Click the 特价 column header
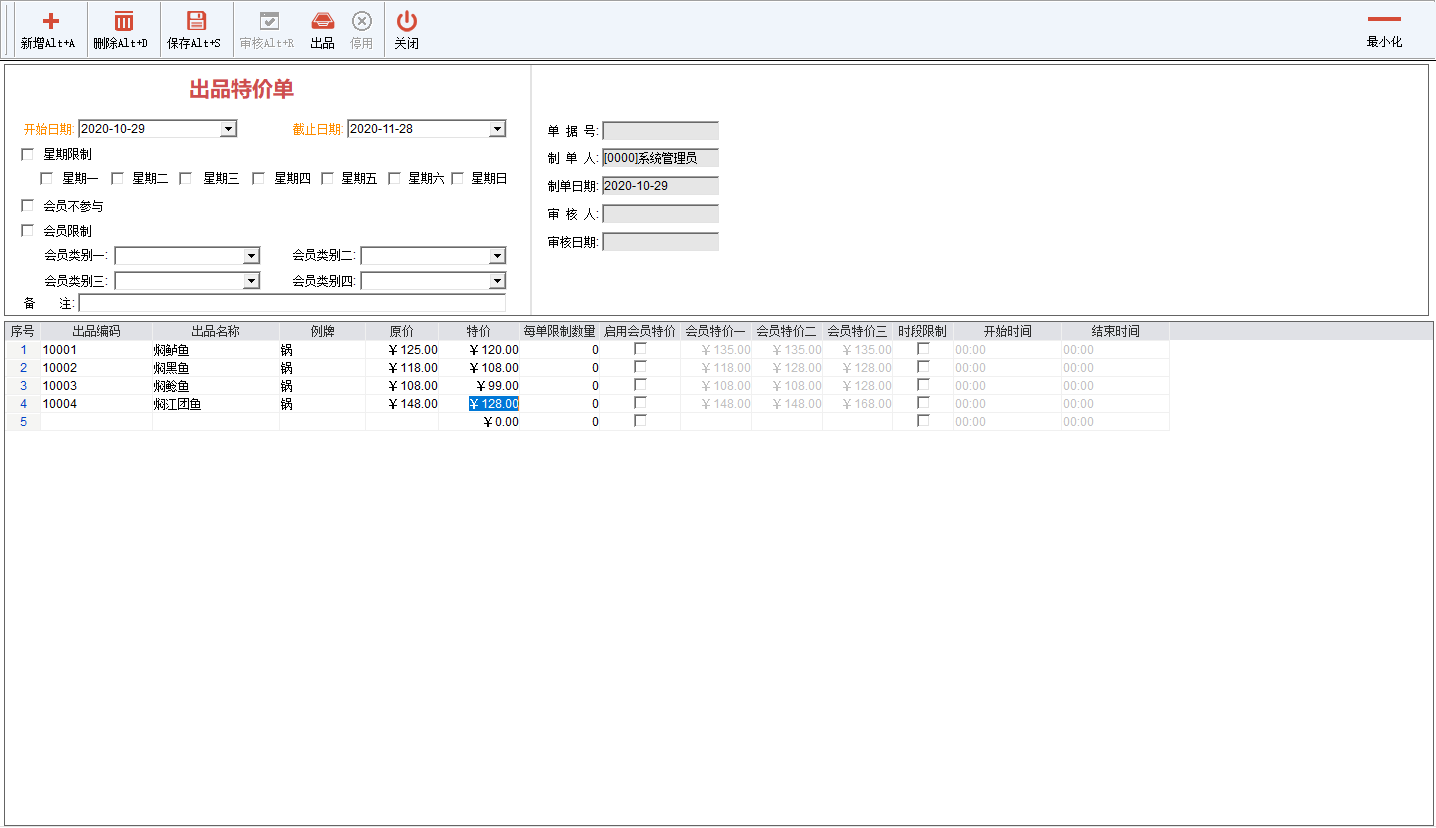This screenshot has height=828, width=1436. [x=479, y=331]
